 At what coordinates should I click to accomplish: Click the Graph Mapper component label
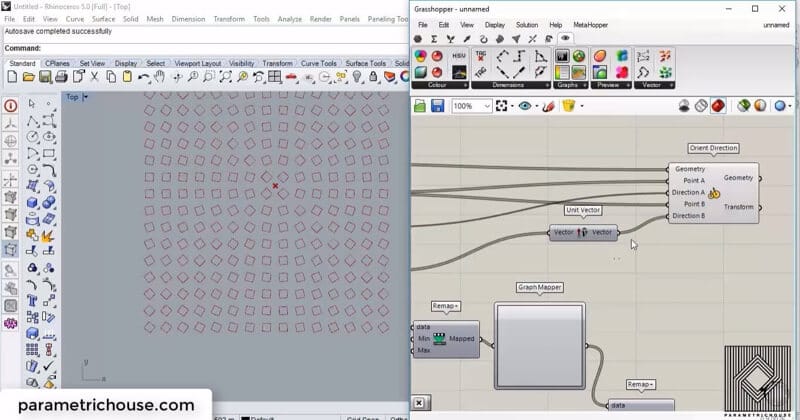tap(539, 287)
